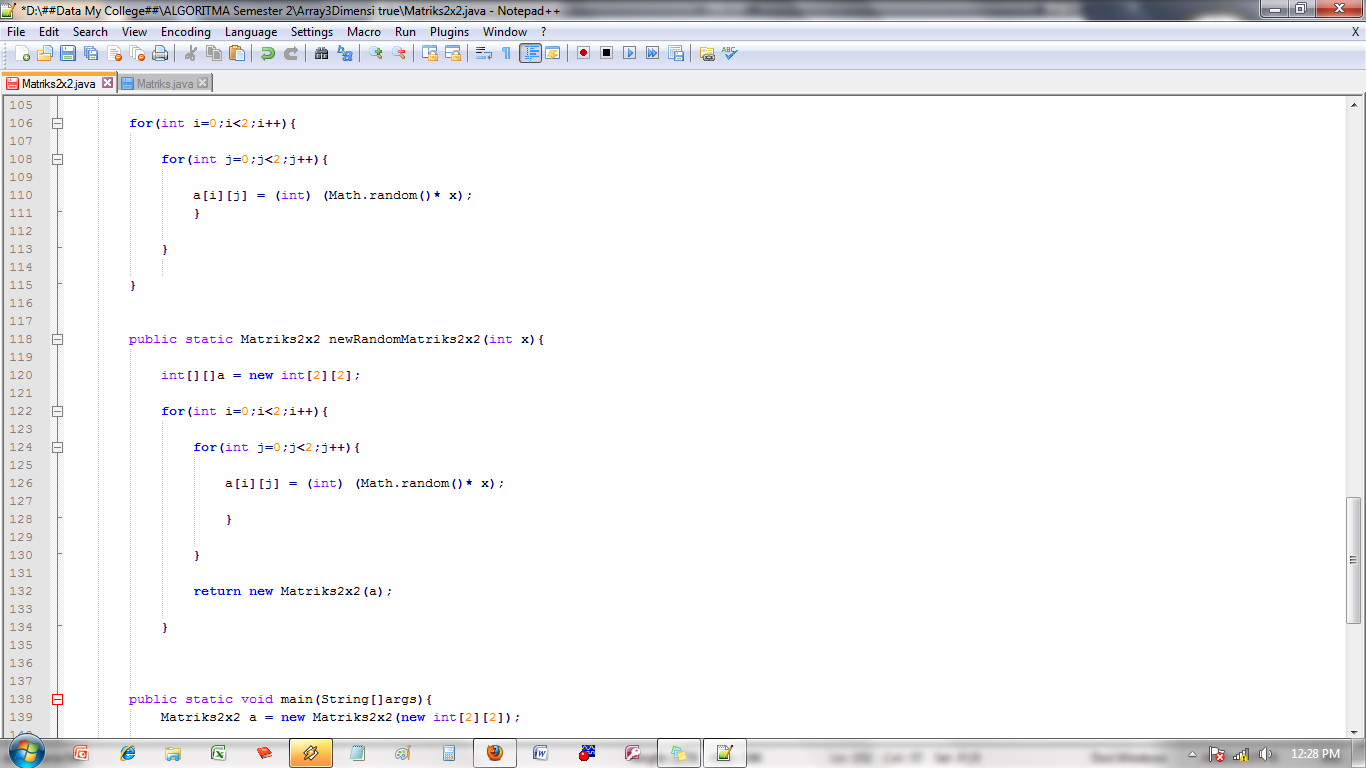Collapse the code fold at line 106

57,123
